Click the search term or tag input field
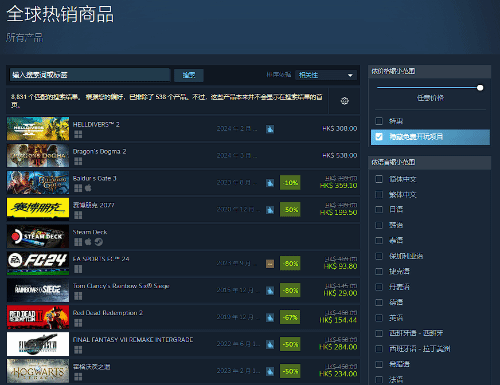 point(90,75)
